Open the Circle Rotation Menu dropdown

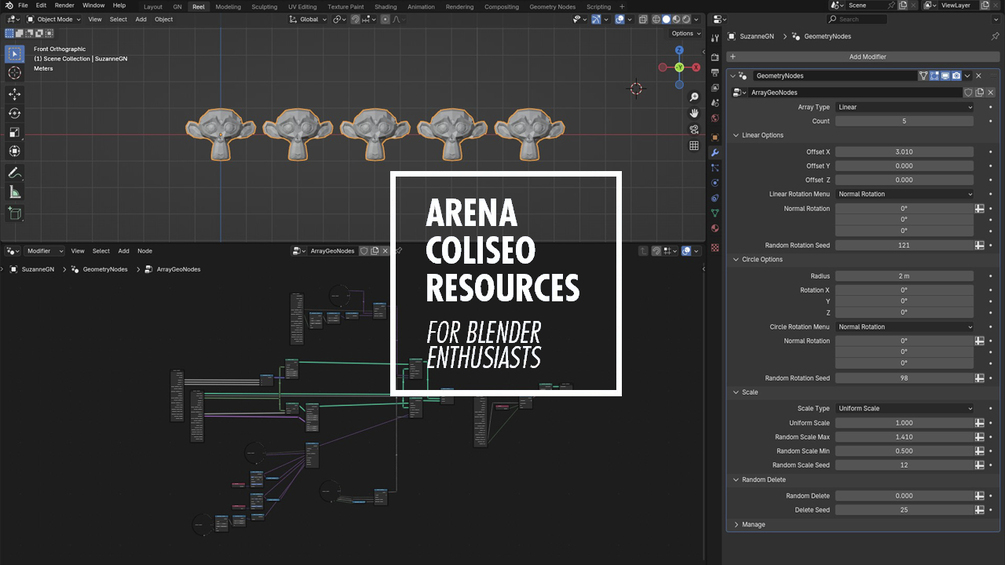[x=904, y=327]
